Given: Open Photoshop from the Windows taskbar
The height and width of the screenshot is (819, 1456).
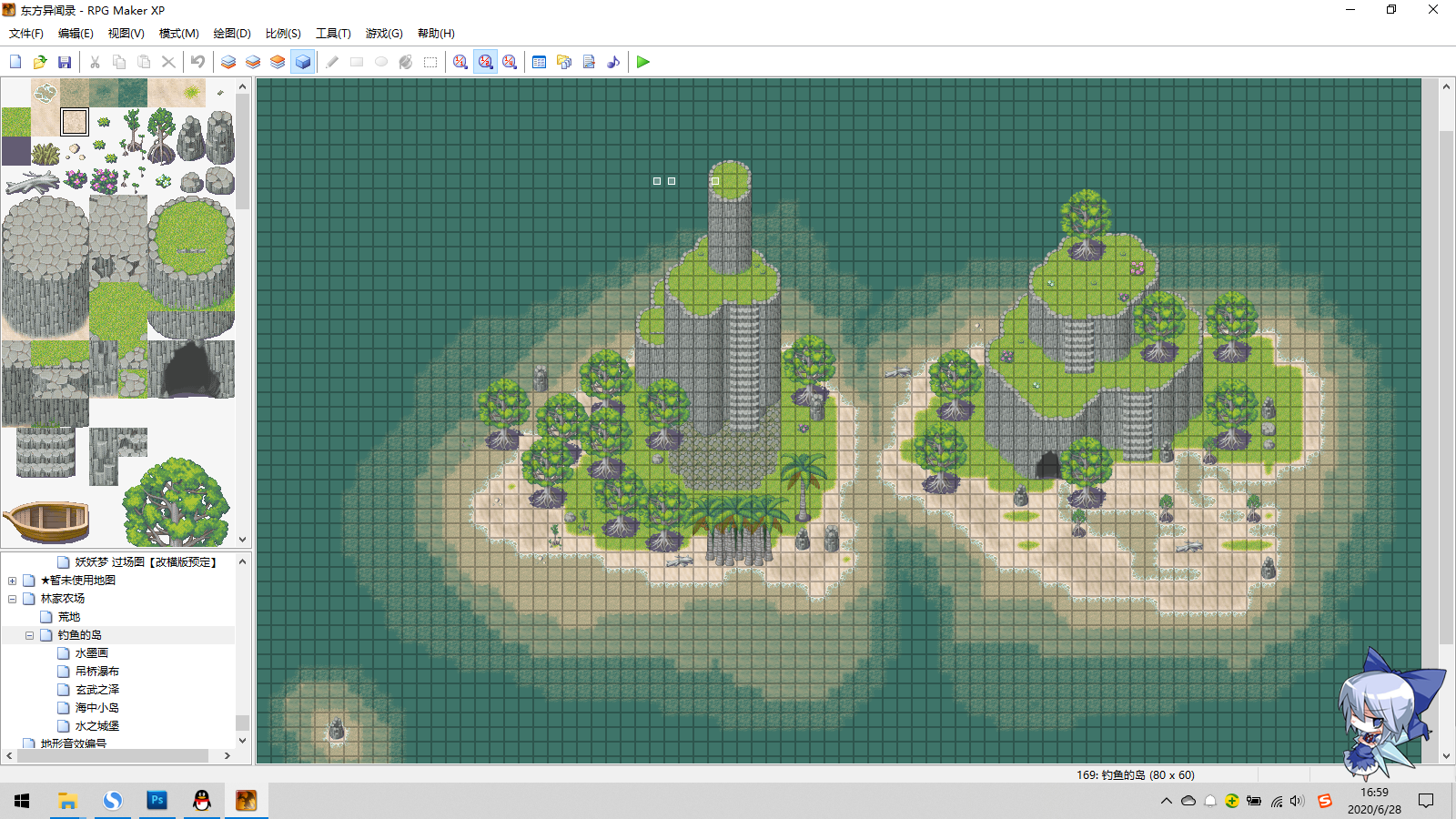Looking at the screenshot, I should pyautogui.click(x=157, y=801).
